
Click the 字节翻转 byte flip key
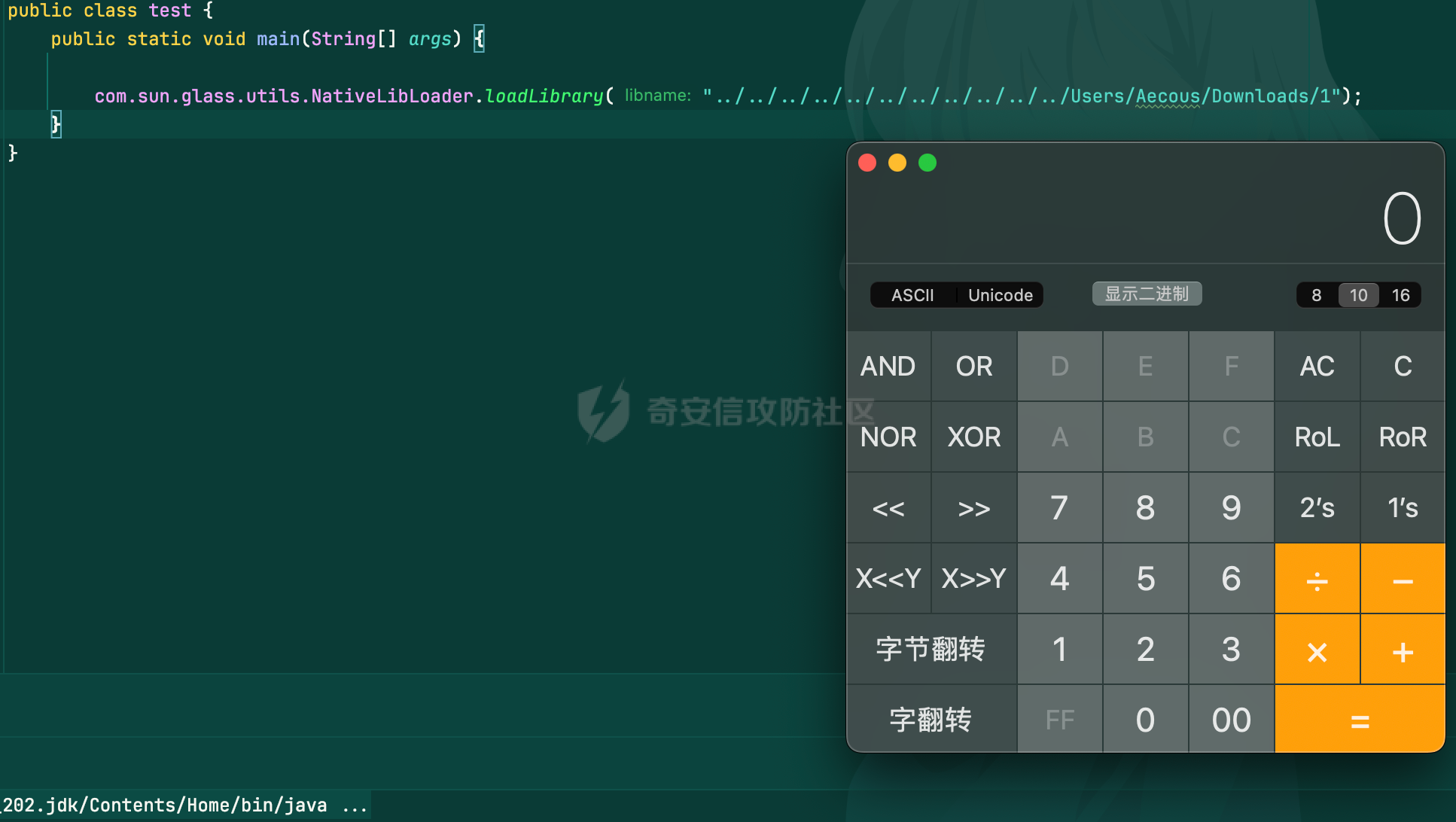tap(931, 649)
